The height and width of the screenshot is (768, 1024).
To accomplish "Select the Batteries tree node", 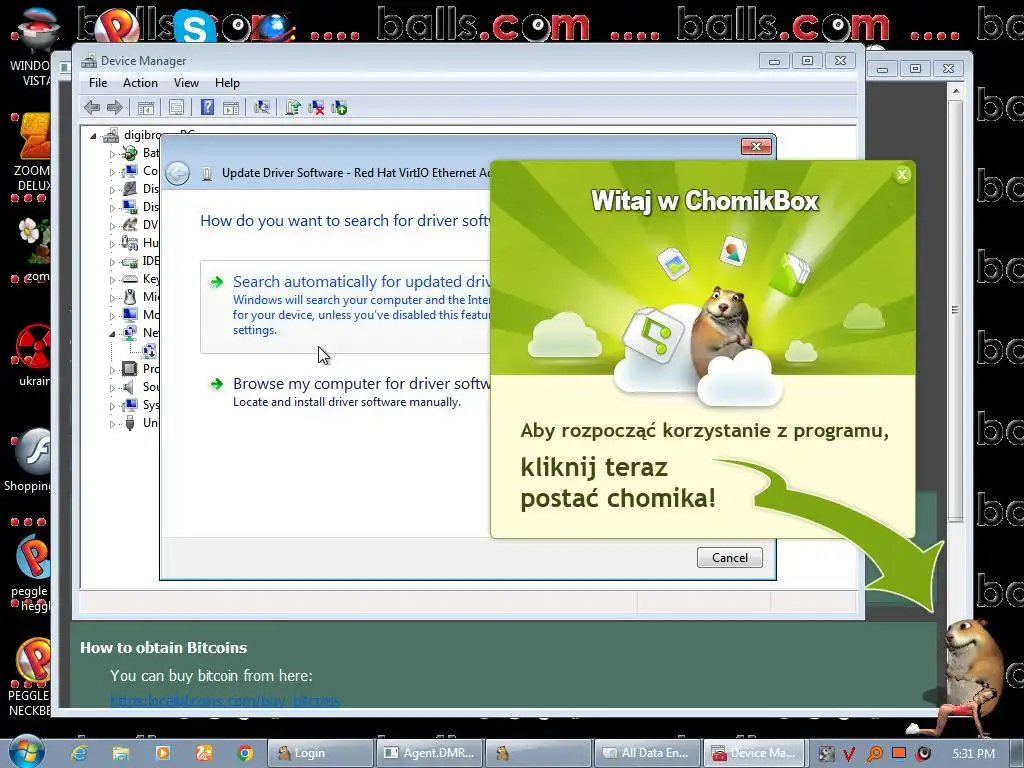I will 141,153.
